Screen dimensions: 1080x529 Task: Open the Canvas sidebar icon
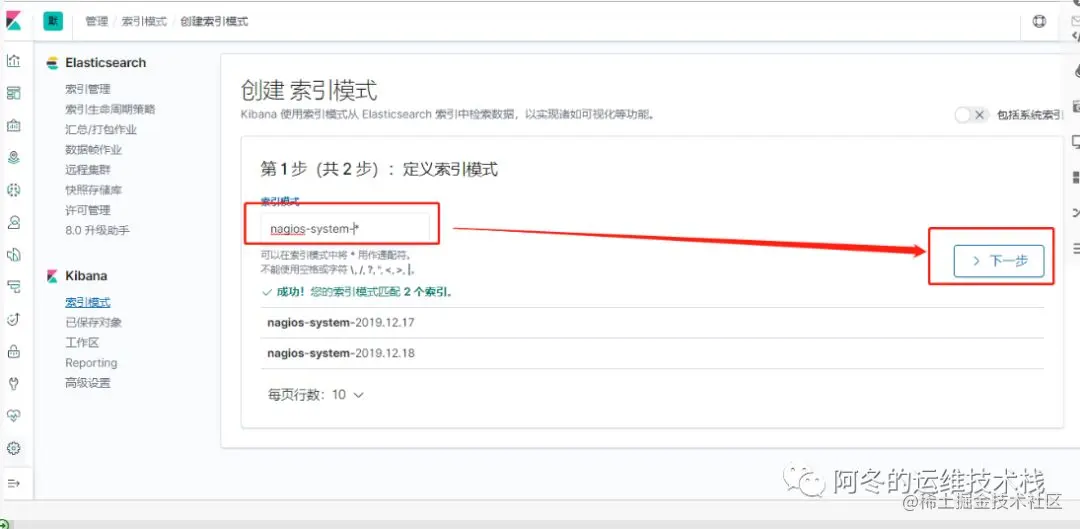[x=13, y=125]
